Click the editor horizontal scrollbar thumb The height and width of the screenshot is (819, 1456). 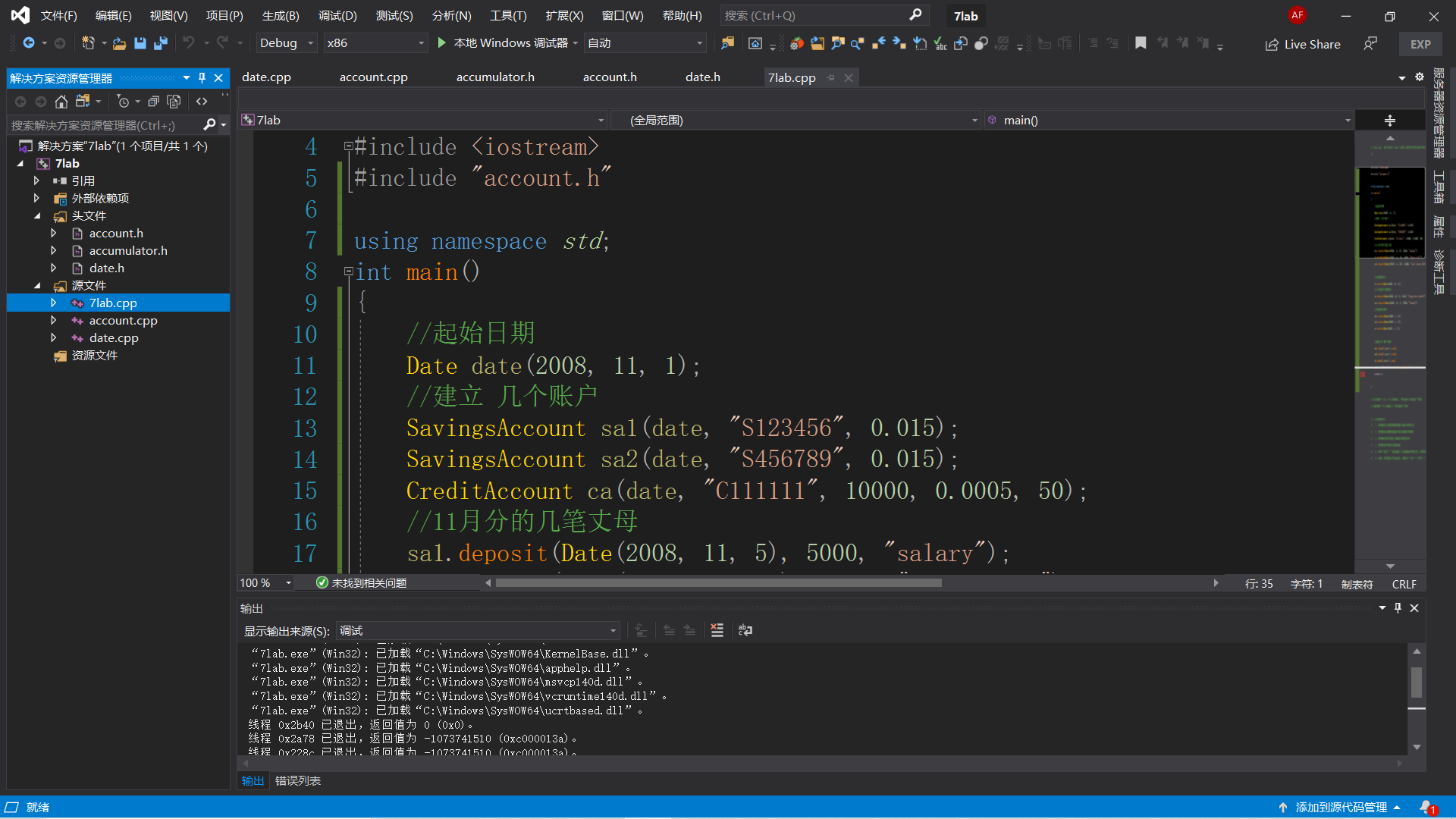[717, 583]
